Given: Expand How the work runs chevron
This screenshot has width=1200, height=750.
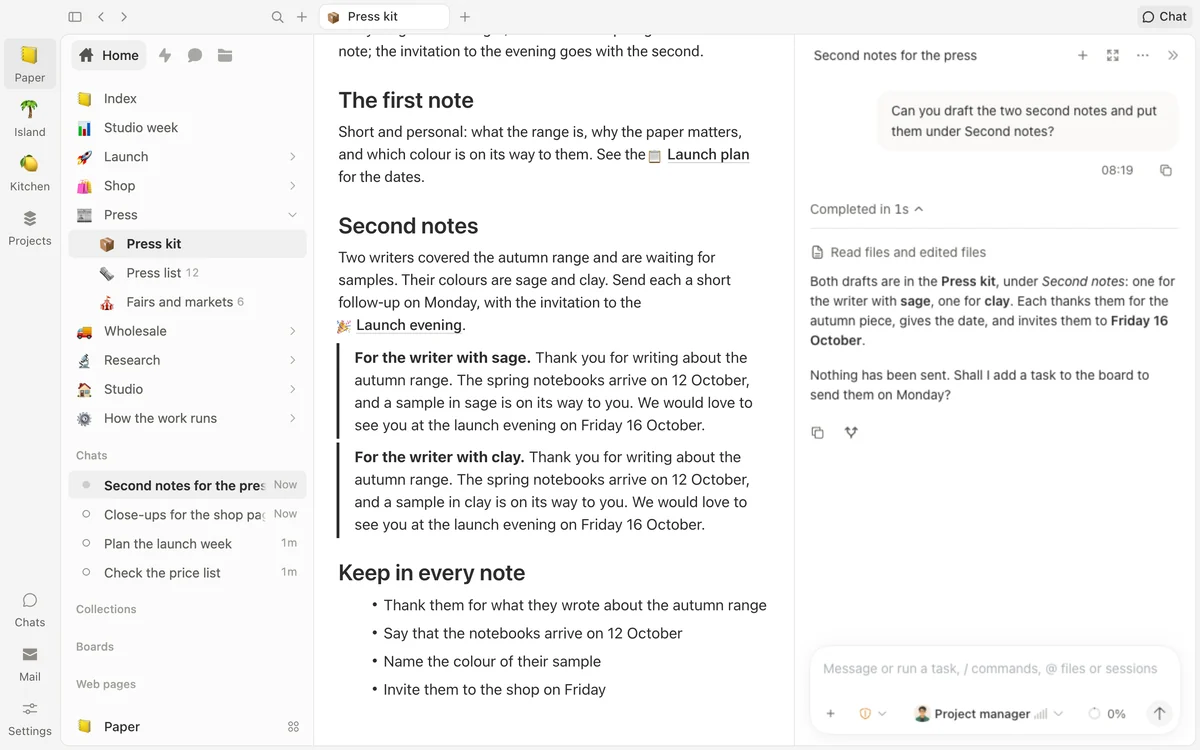Looking at the screenshot, I should click(x=292, y=418).
